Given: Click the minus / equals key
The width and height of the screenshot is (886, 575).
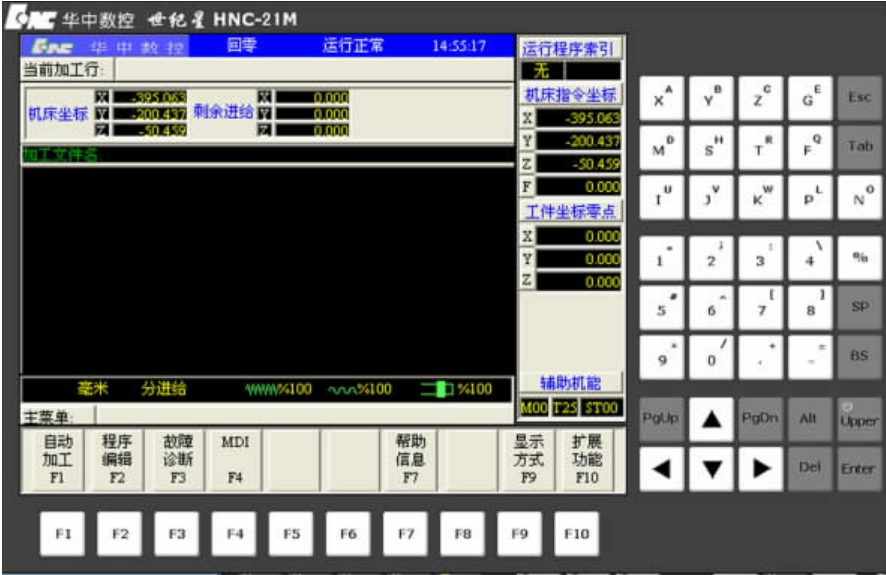Looking at the screenshot, I should 810,358.
